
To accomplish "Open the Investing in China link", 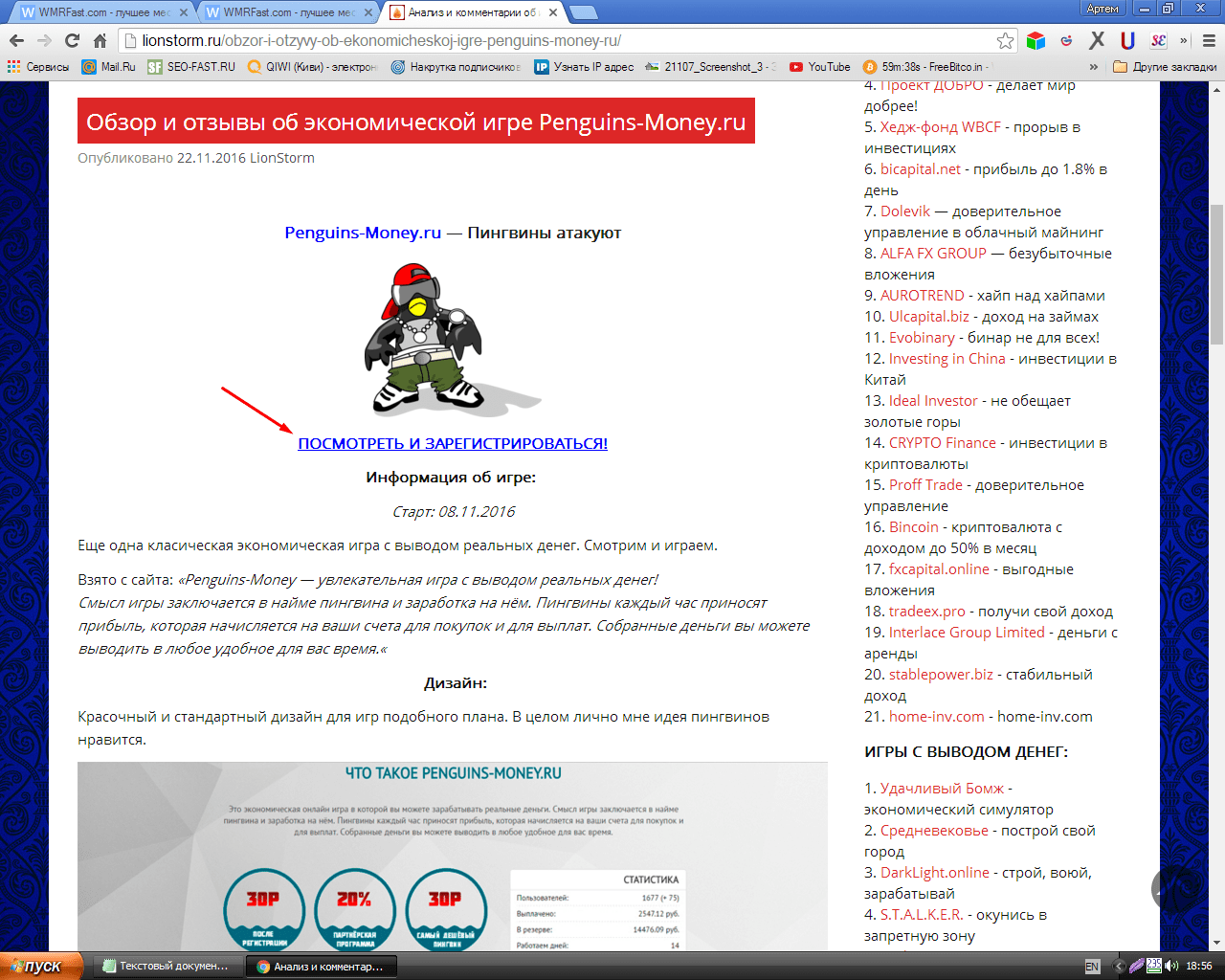I will pos(947,358).
